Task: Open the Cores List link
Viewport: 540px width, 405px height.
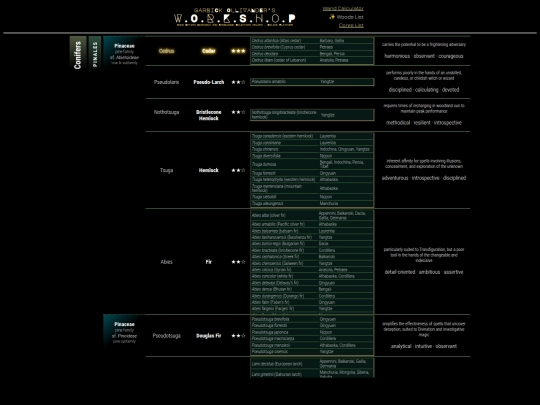Action: (351, 25)
